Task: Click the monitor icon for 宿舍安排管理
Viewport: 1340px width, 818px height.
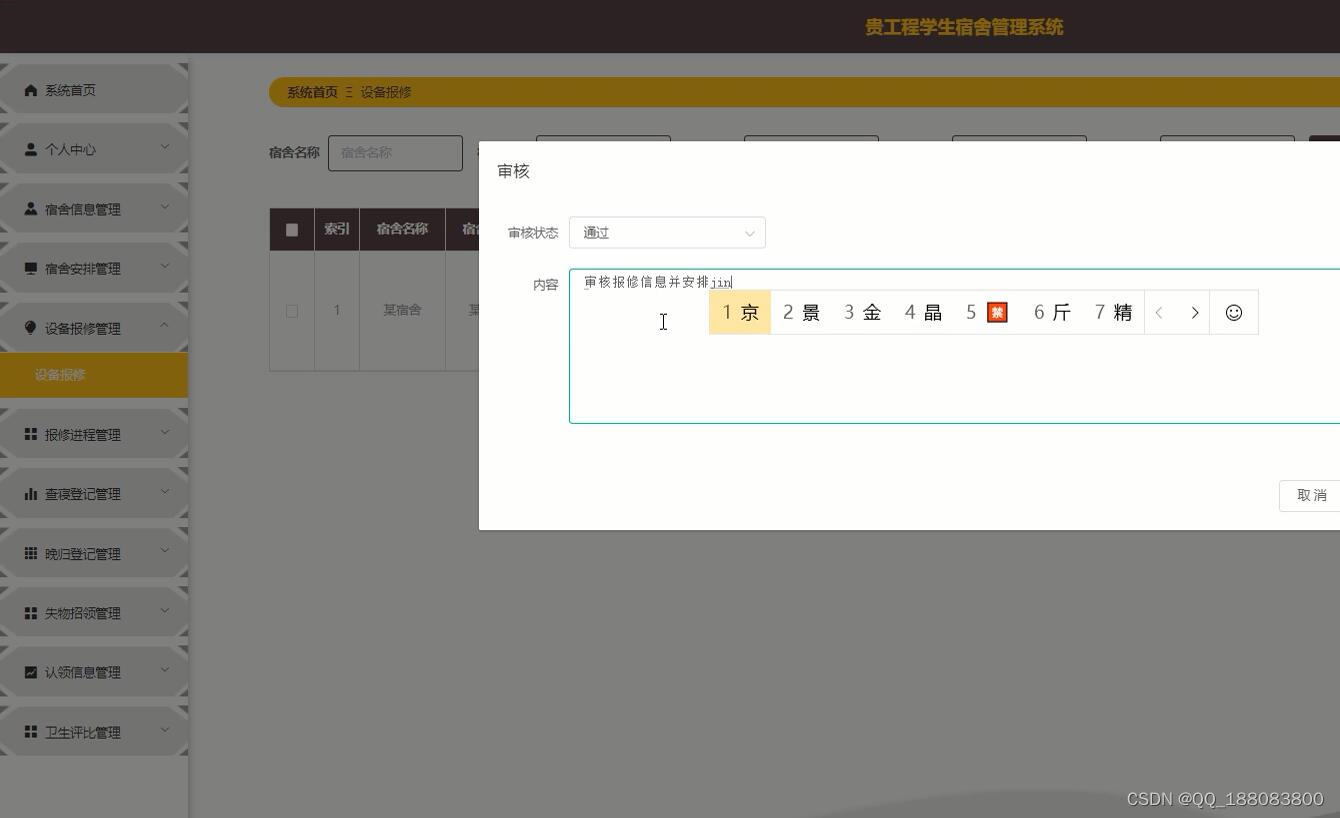Action: point(31,267)
